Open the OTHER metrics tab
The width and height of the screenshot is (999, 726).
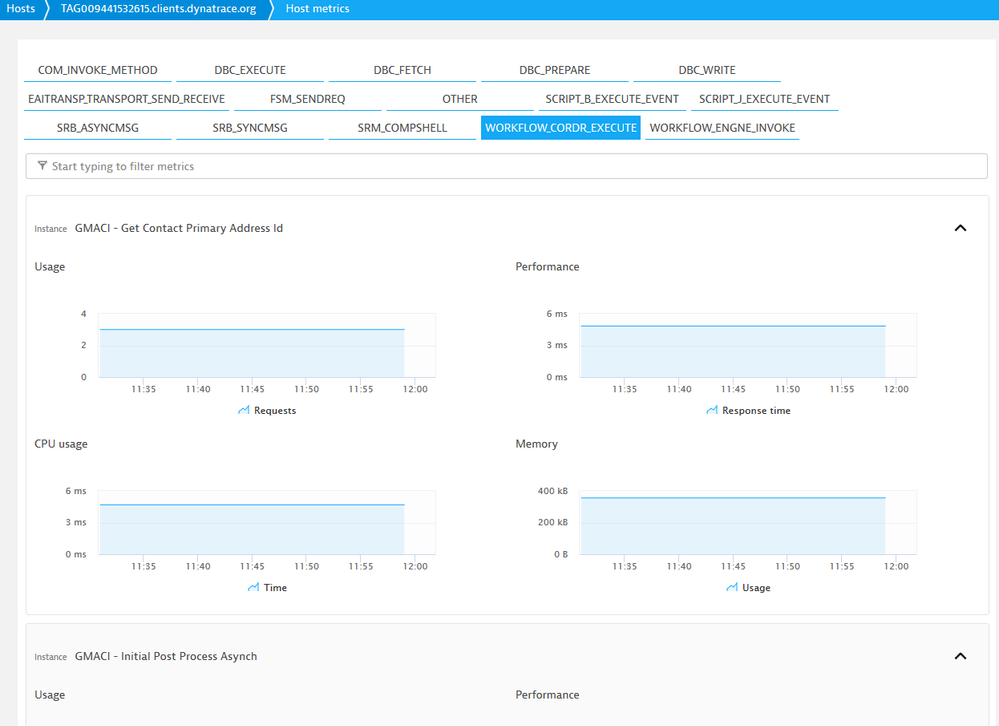coord(460,99)
